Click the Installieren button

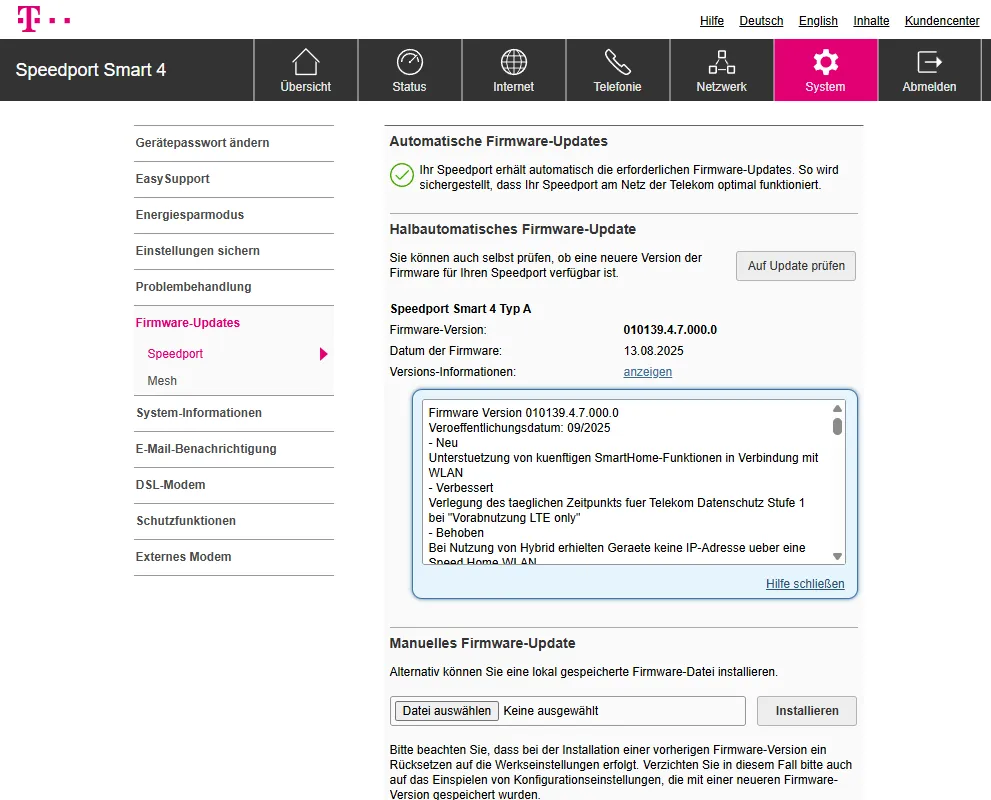(x=806, y=710)
